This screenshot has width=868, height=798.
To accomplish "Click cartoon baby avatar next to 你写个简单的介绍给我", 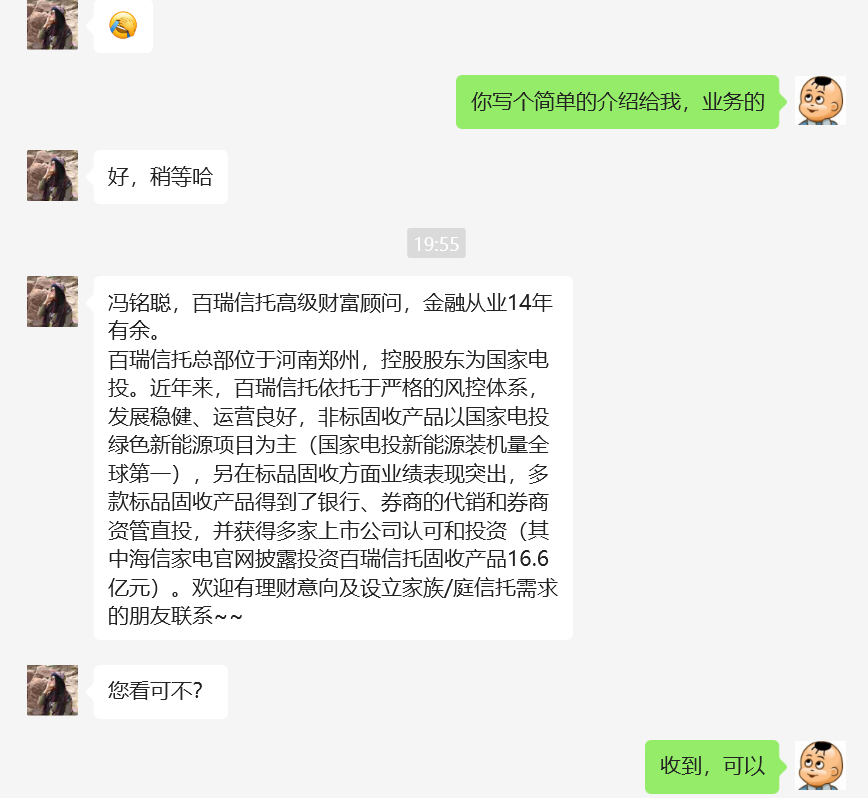I will click(x=820, y=101).
